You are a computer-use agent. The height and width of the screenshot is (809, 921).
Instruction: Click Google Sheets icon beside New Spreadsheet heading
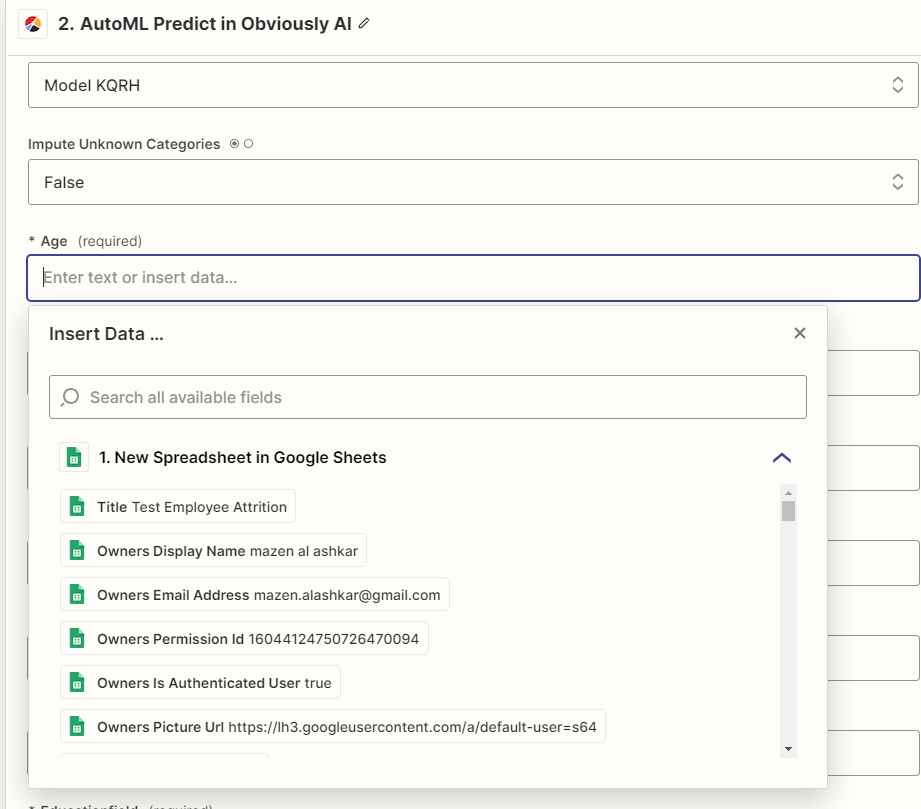pos(74,457)
